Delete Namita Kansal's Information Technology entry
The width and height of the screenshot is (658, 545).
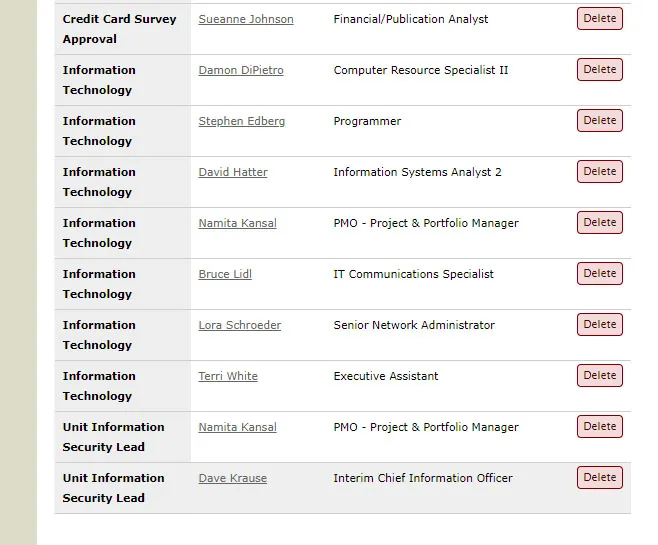pos(600,222)
